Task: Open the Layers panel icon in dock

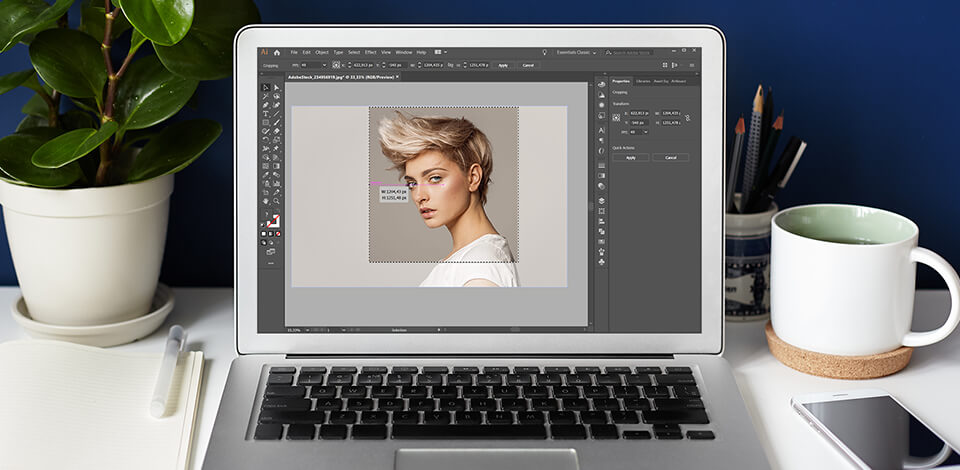Action: (x=601, y=201)
